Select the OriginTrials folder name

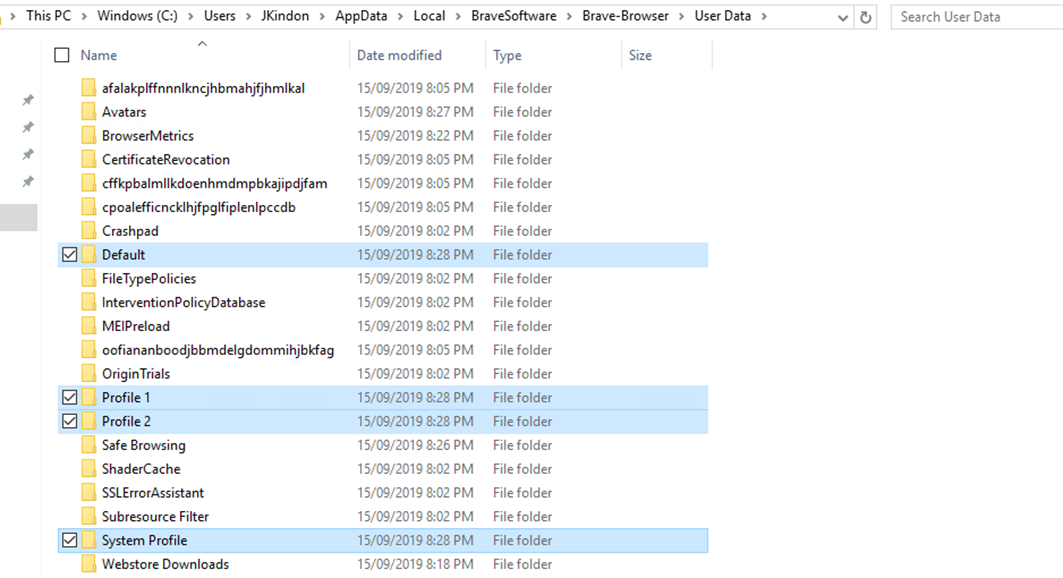(x=136, y=374)
